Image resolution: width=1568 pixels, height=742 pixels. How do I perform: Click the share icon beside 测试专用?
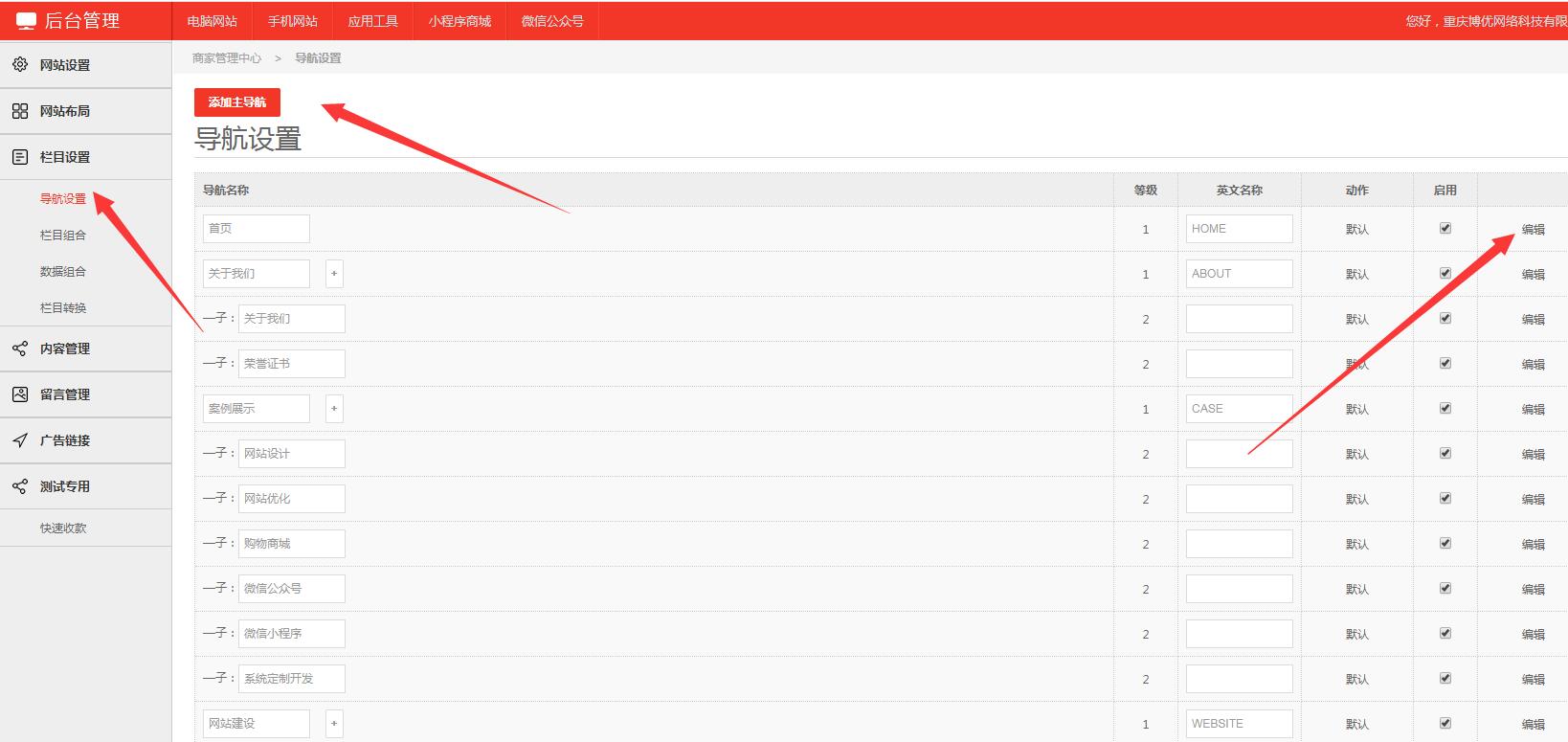20,486
